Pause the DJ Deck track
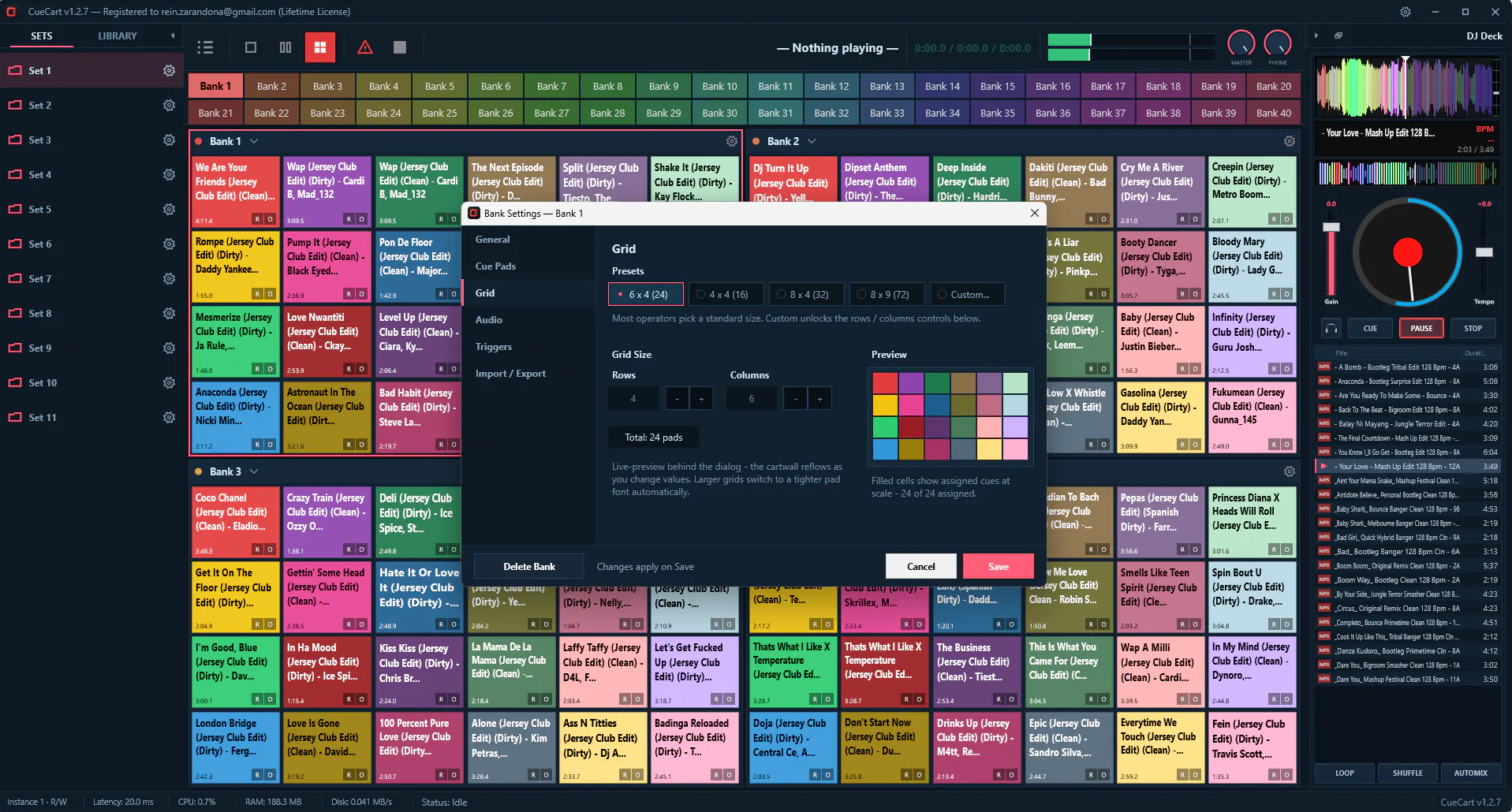Screen dimensions: 1512x812 (1421, 329)
